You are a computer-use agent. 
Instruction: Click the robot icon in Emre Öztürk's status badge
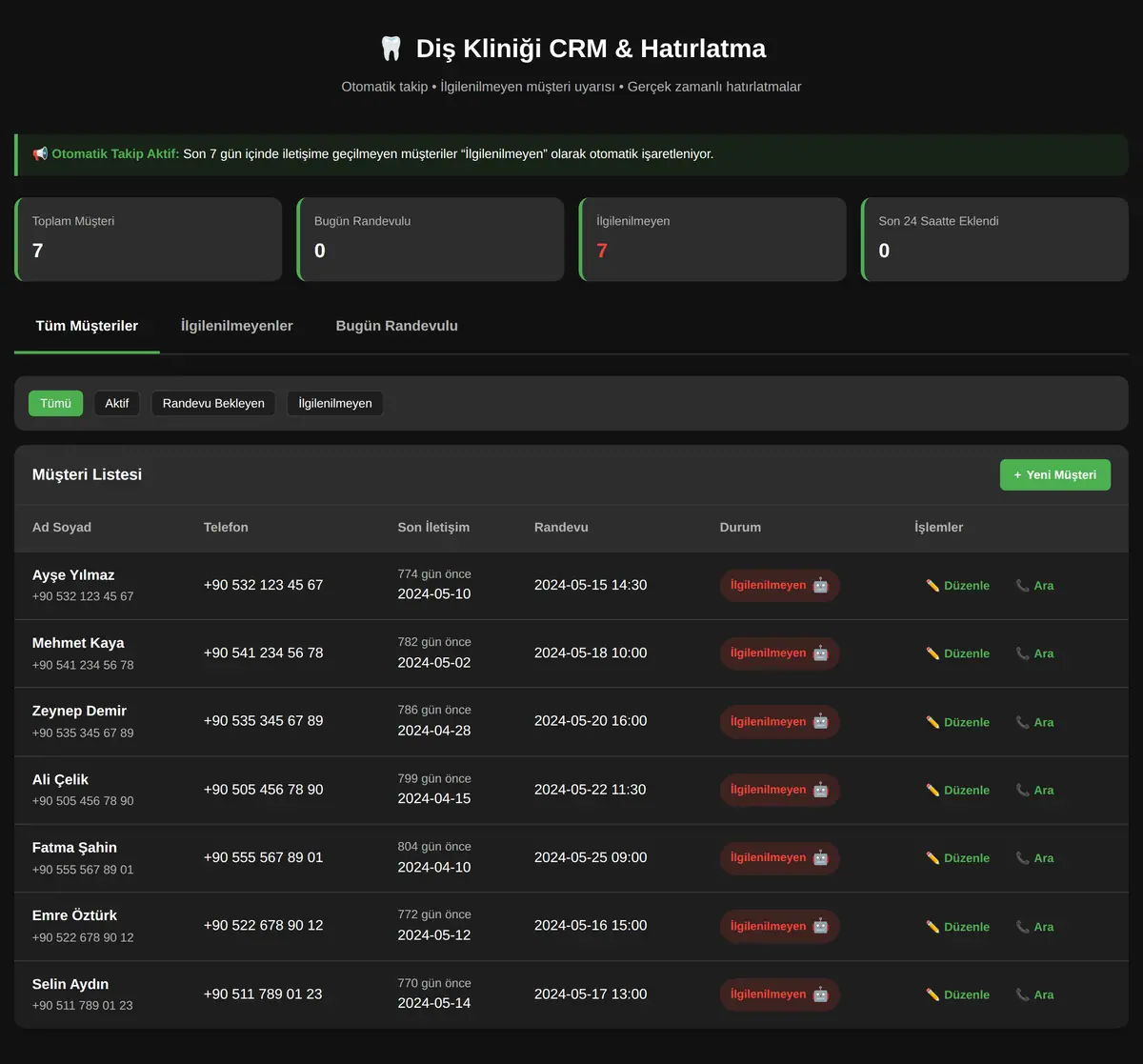pos(820,926)
